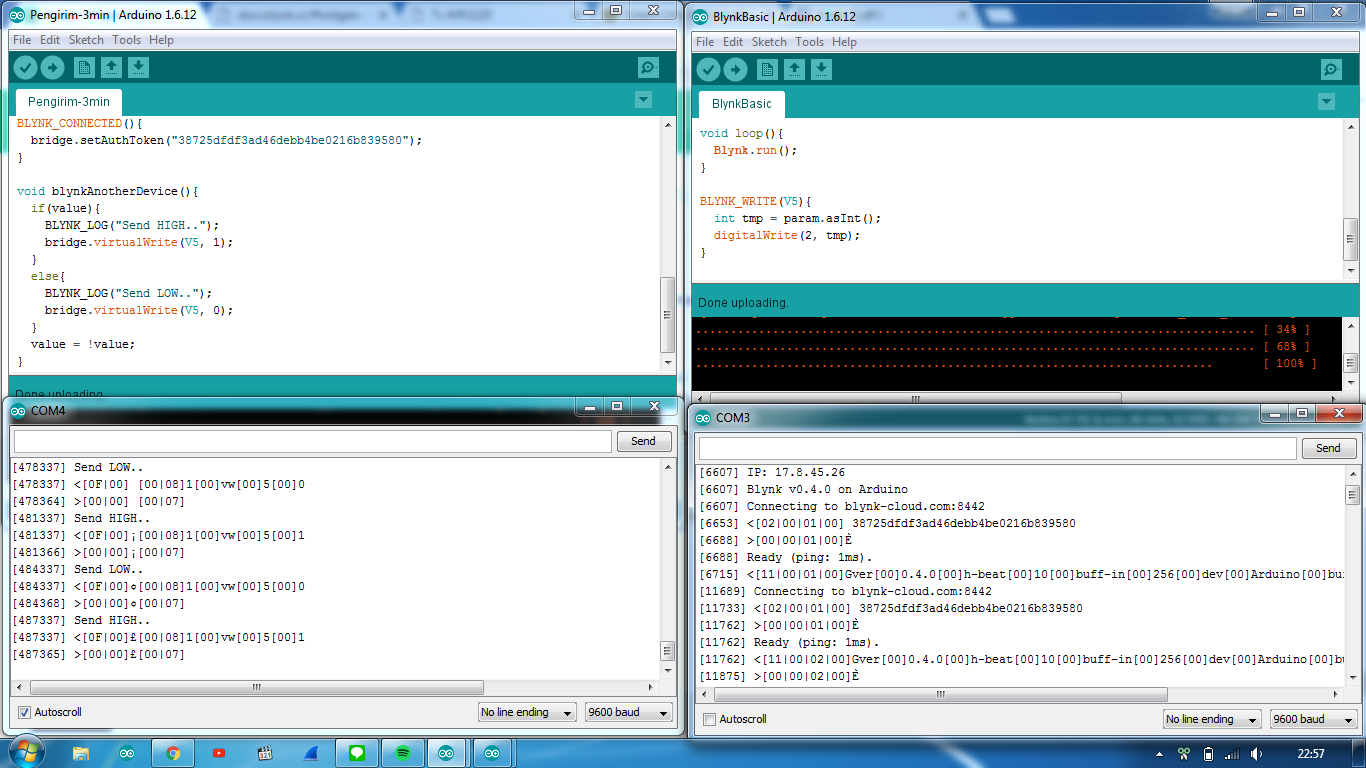Click Save sketch icon in Pengirim-3min window
This screenshot has height=768, width=1366.
tap(139, 67)
